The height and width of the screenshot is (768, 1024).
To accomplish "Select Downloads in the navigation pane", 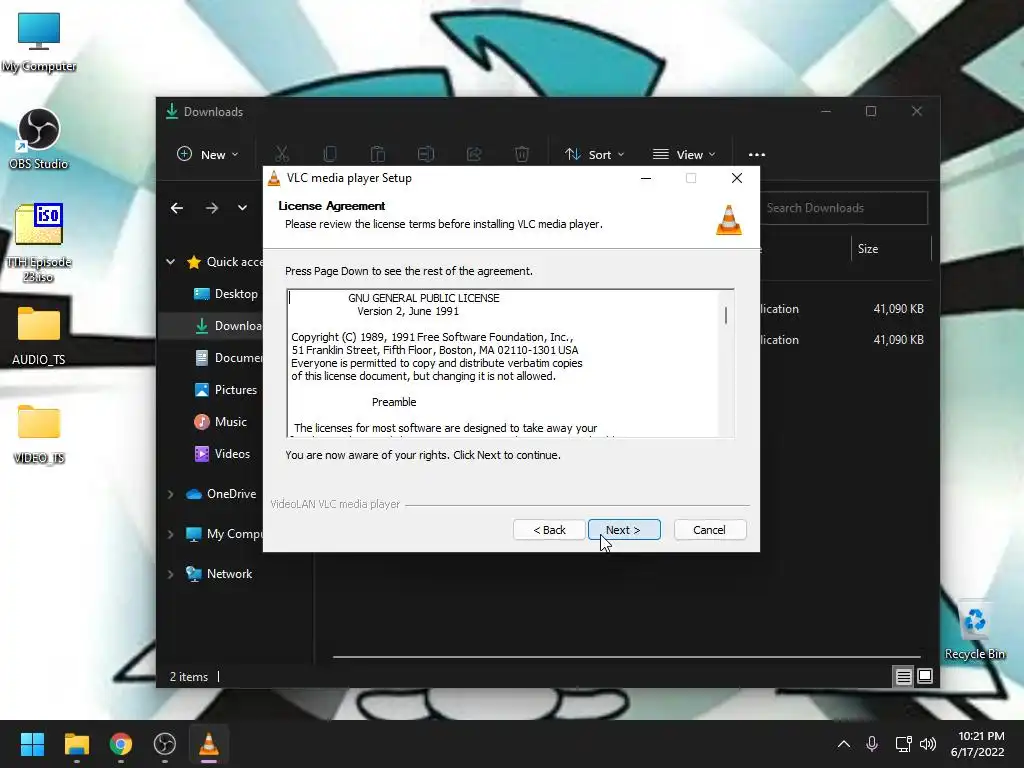I will pos(229,326).
